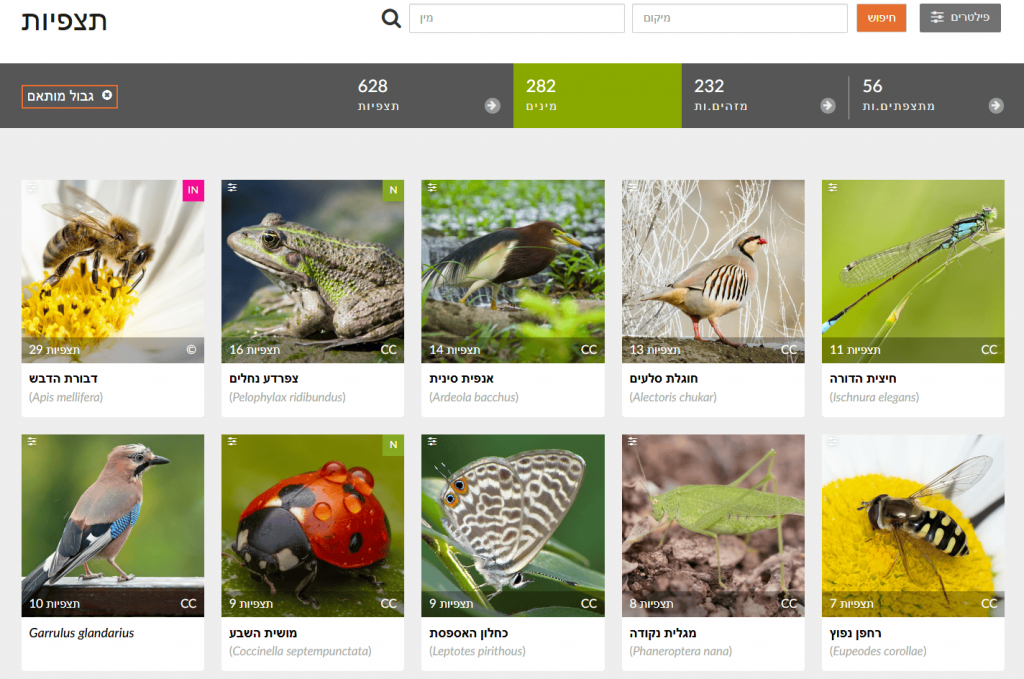The height and width of the screenshot is (679, 1024).
Task: Click filter icon on Garrulus glandarius photo
Action: [32, 441]
